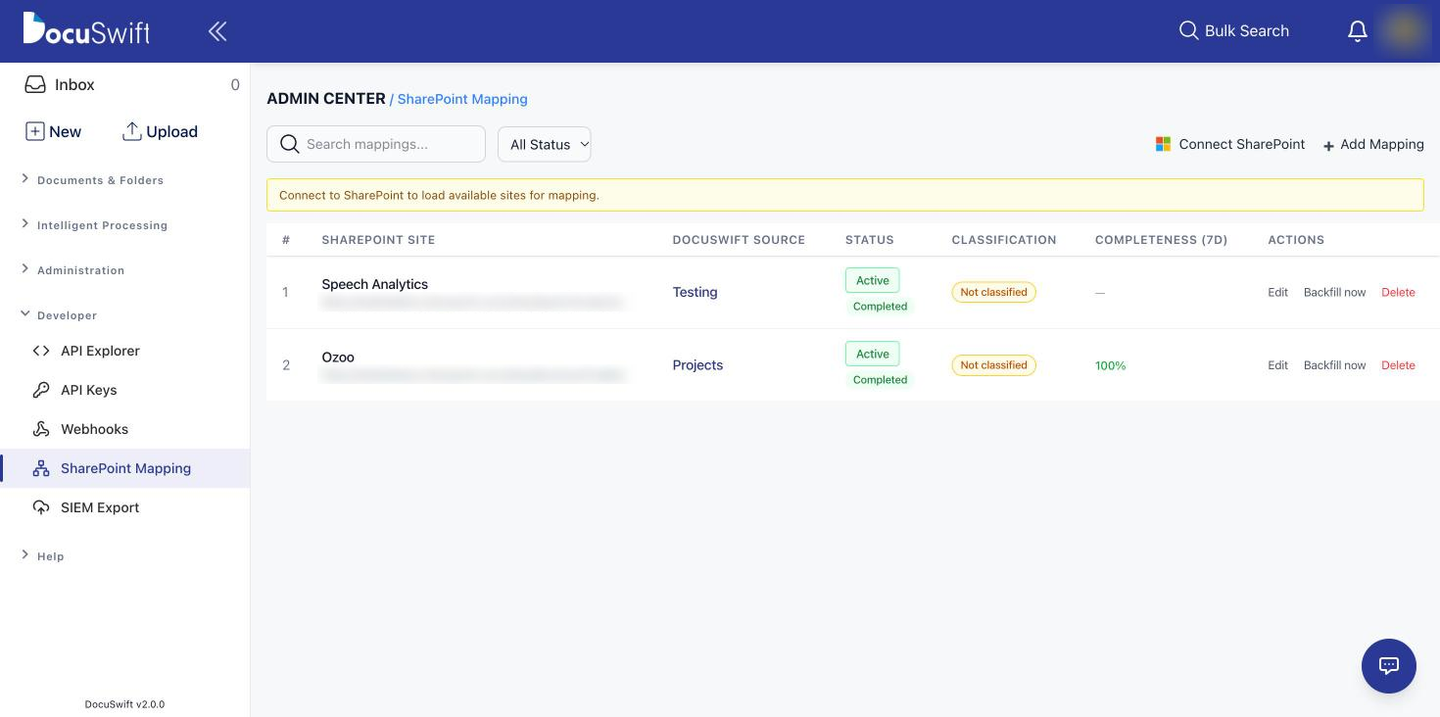The width and height of the screenshot is (1440, 717).
Task: Click the Speech Analytics site name
Action: coord(375,284)
